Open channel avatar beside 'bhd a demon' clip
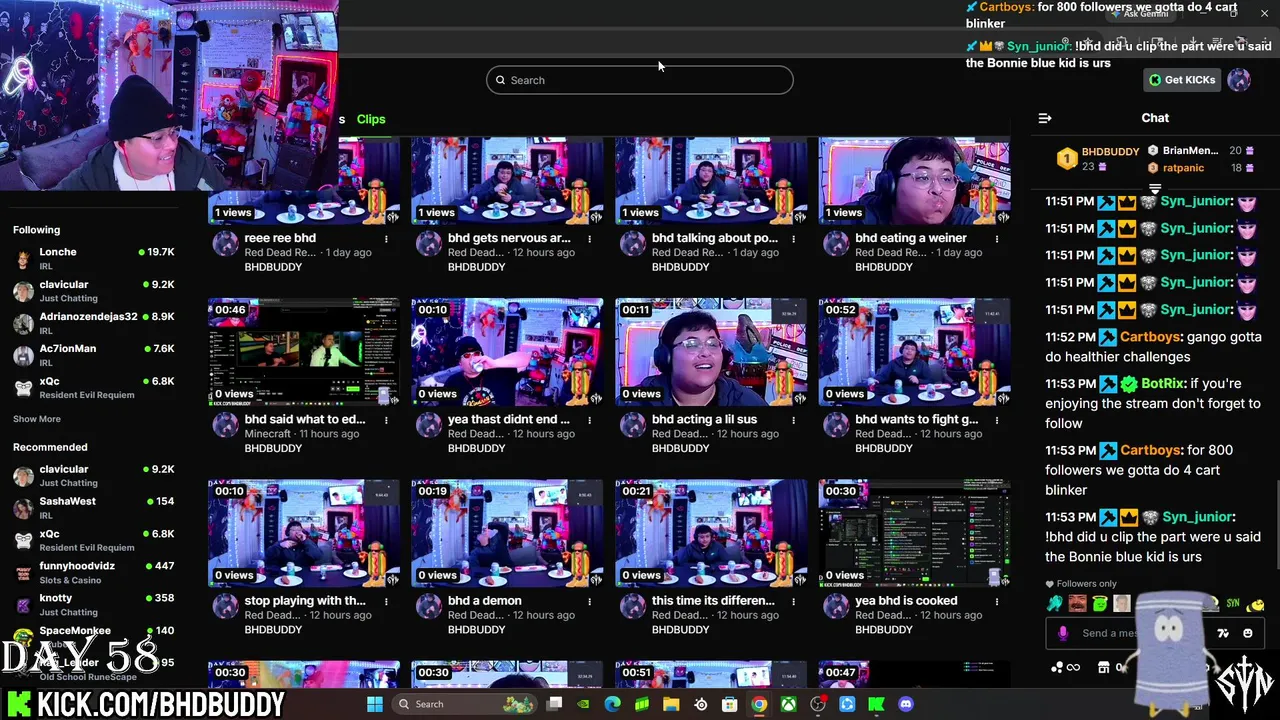1280x720 pixels. [x=429, y=607]
